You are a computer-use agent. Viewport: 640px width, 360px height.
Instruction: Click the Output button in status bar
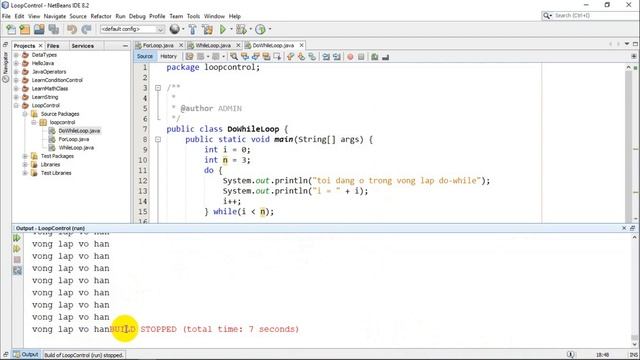[26, 355]
